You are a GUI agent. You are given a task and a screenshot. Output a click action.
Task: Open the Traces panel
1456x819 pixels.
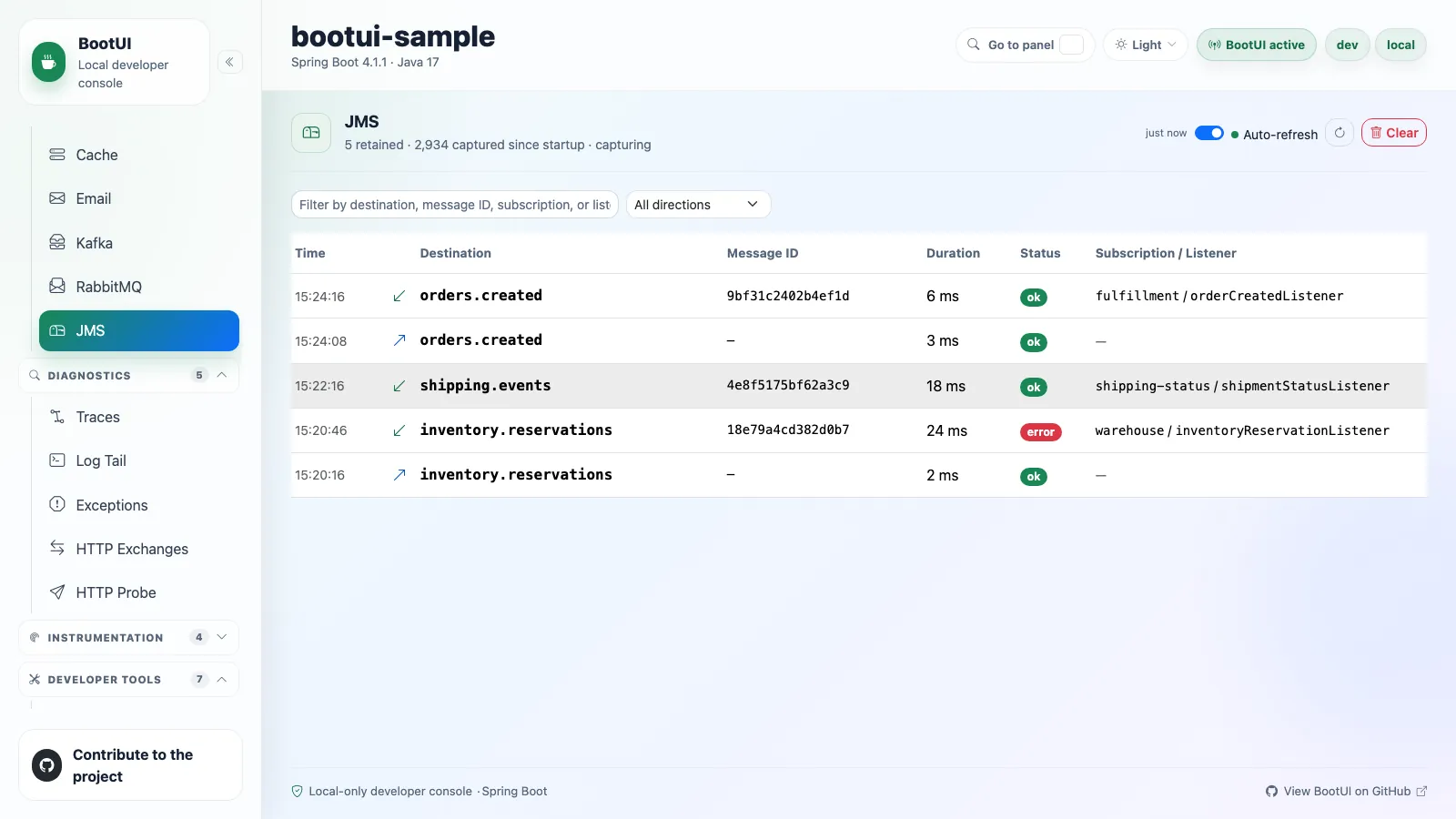(139, 417)
